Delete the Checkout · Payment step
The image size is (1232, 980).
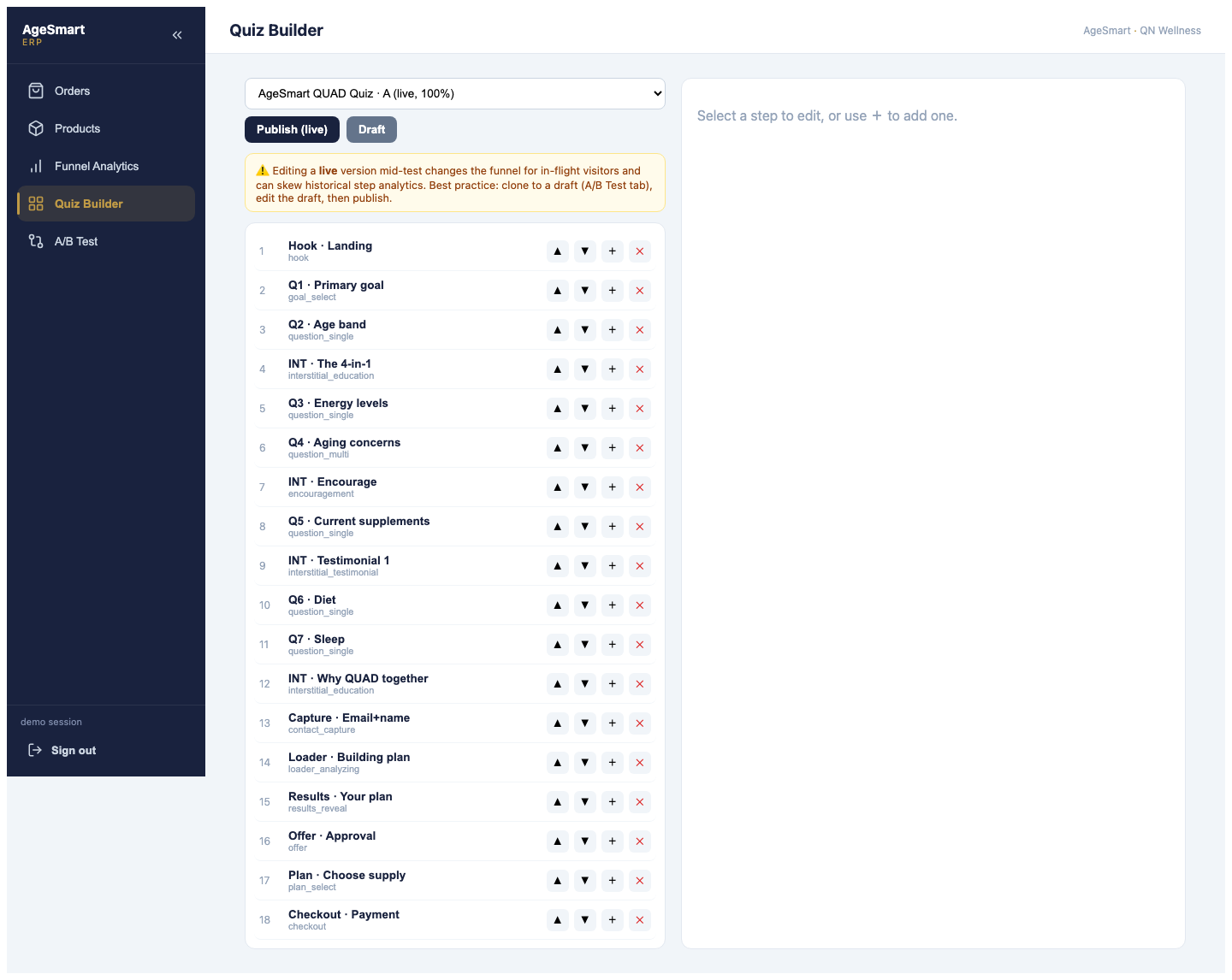click(x=640, y=920)
